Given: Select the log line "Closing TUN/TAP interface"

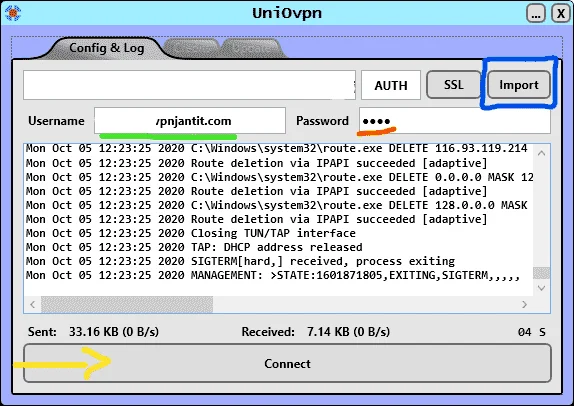Looking at the screenshot, I should point(190,233).
